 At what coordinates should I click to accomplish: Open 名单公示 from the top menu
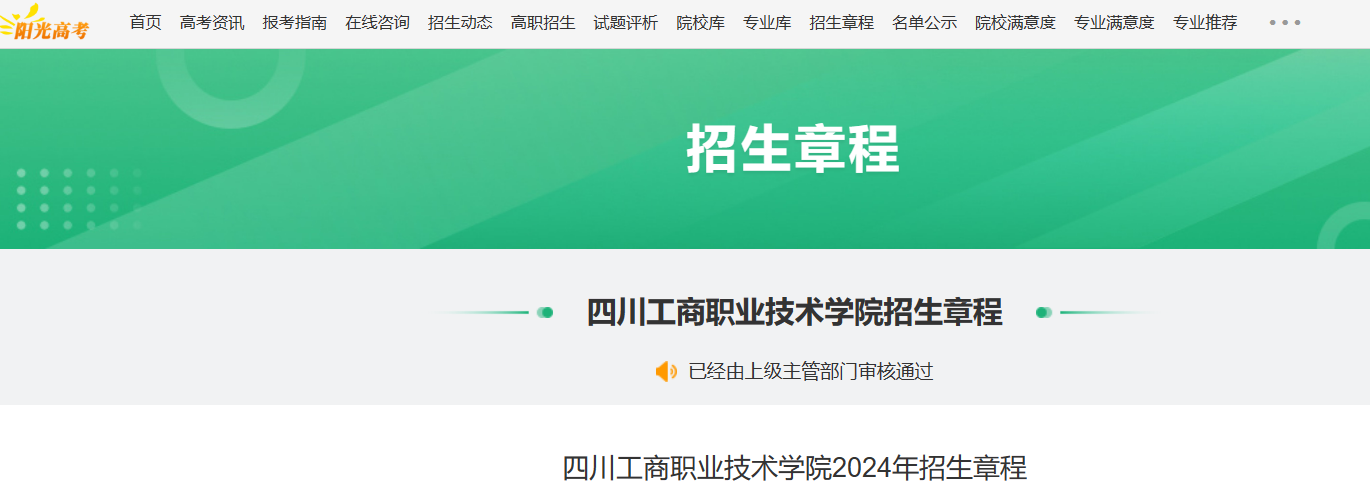pyautogui.click(x=925, y=22)
